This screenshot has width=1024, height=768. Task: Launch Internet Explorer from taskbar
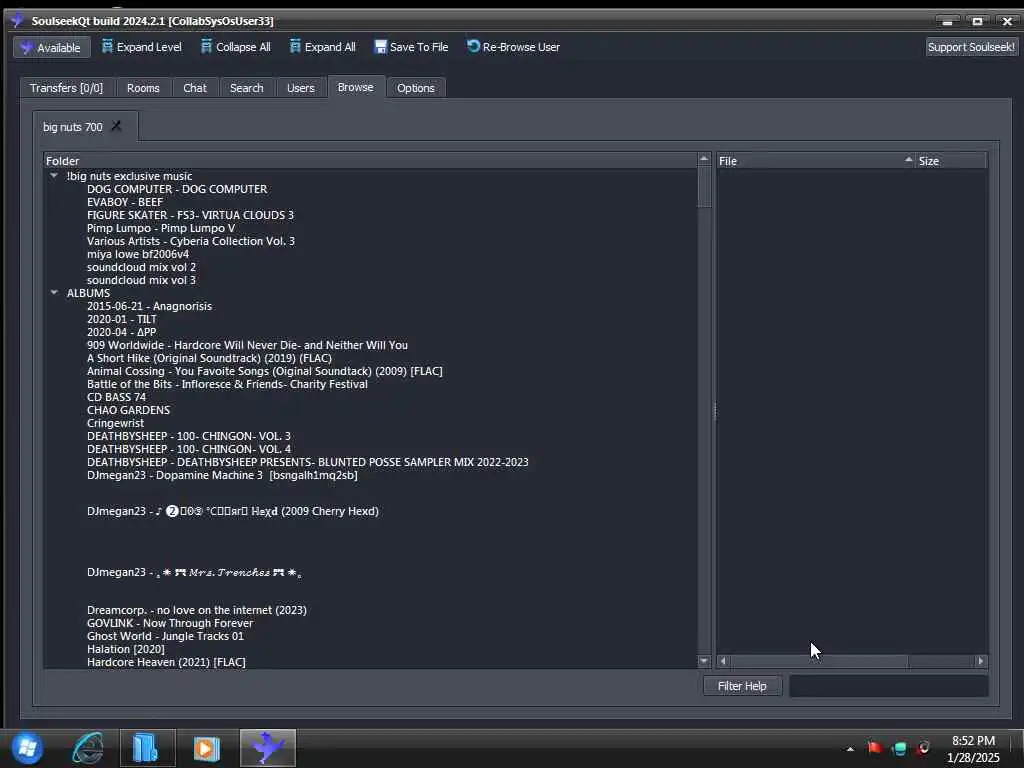pos(88,748)
